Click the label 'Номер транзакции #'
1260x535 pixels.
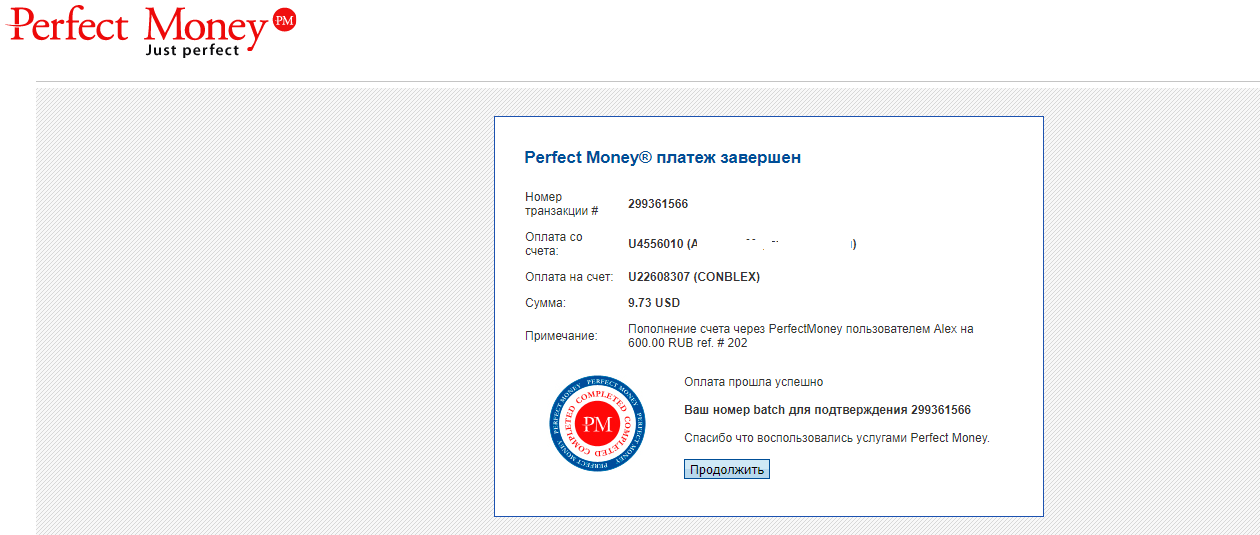pyautogui.click(x=562, y=204)
